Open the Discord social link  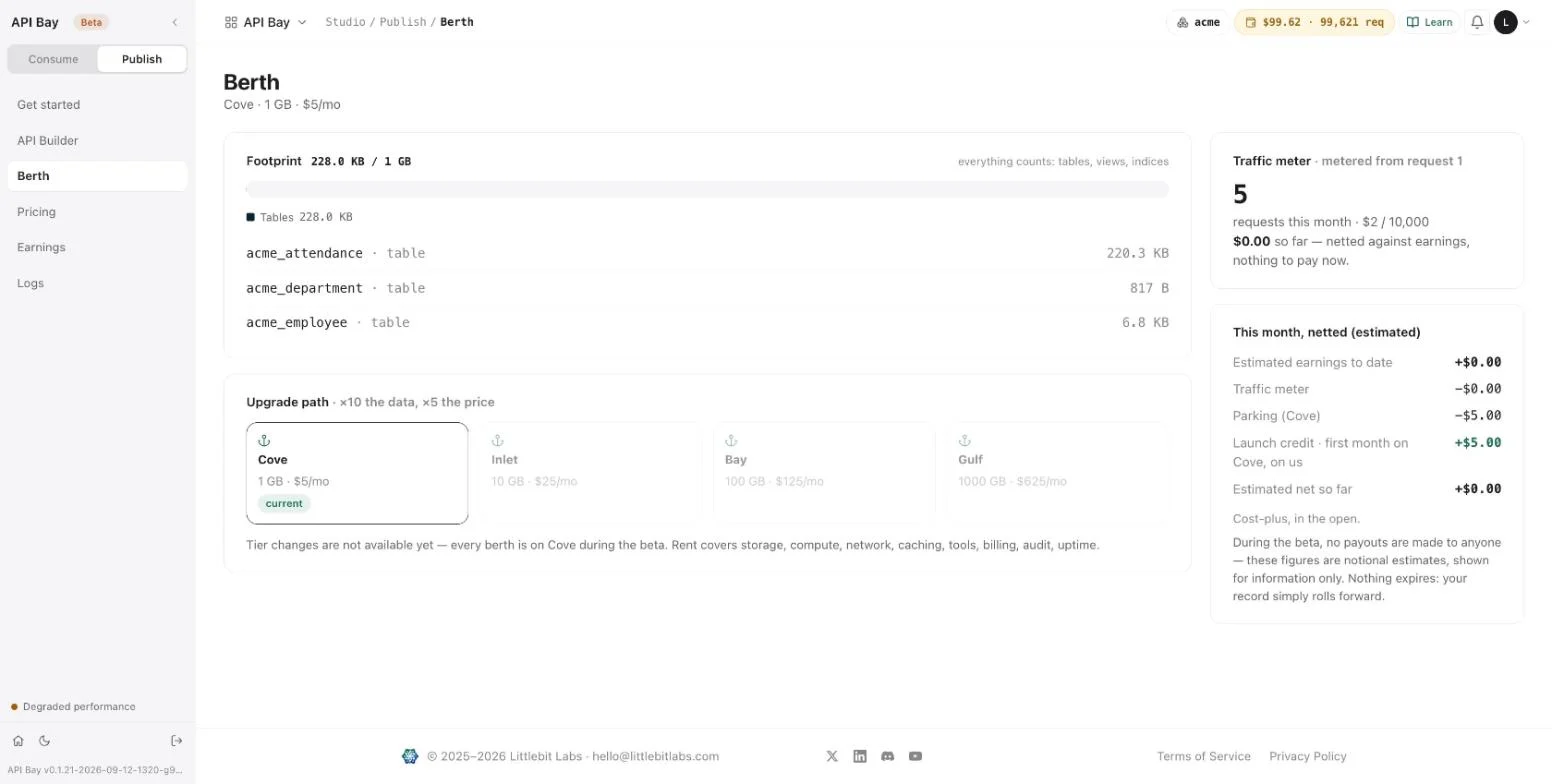point(887,756)
